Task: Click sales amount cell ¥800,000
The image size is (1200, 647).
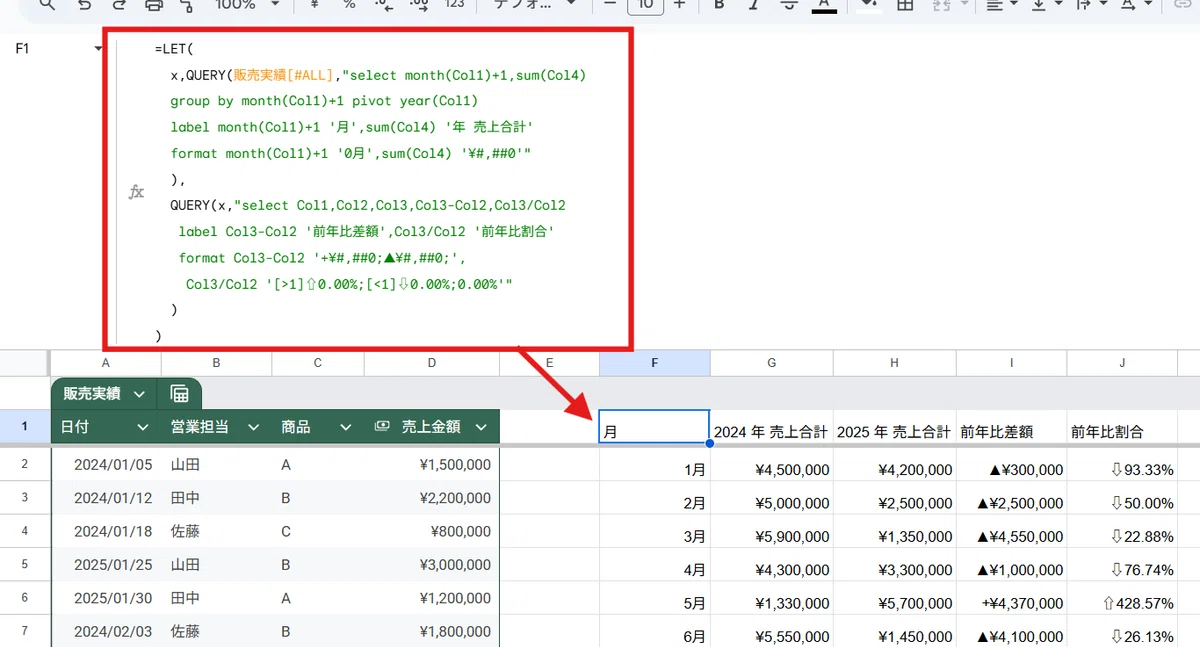Action: 432,532
